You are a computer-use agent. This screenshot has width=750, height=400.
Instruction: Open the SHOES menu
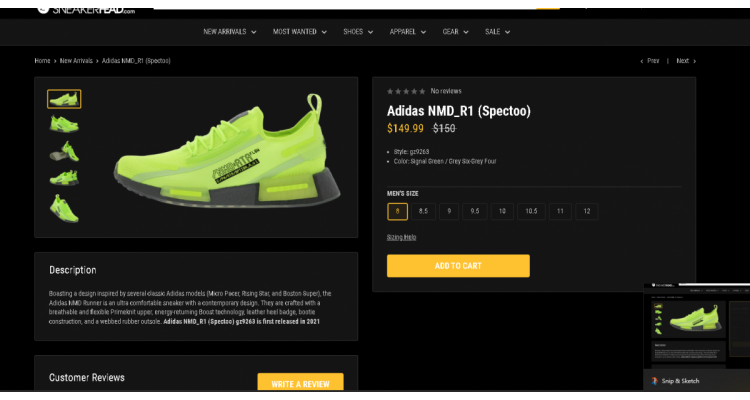tap(353, 32)
